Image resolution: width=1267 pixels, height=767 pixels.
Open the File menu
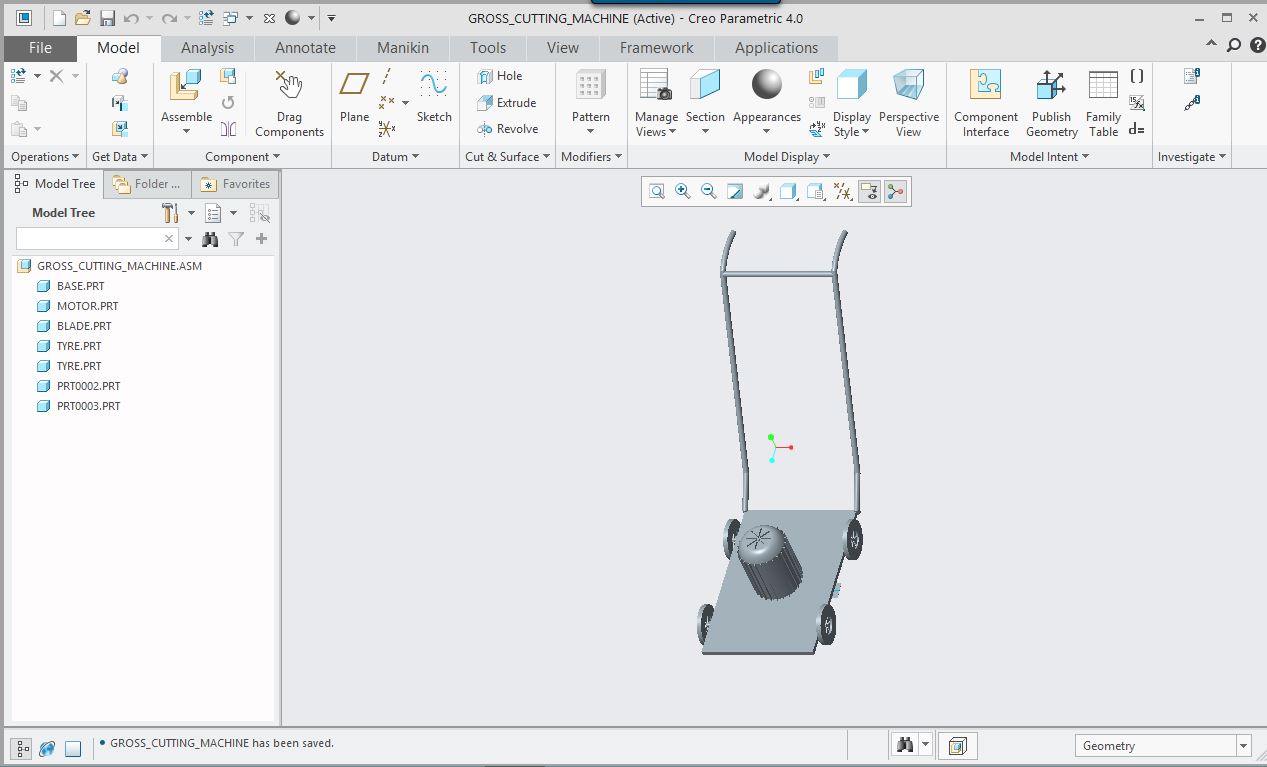coord(40,48)
